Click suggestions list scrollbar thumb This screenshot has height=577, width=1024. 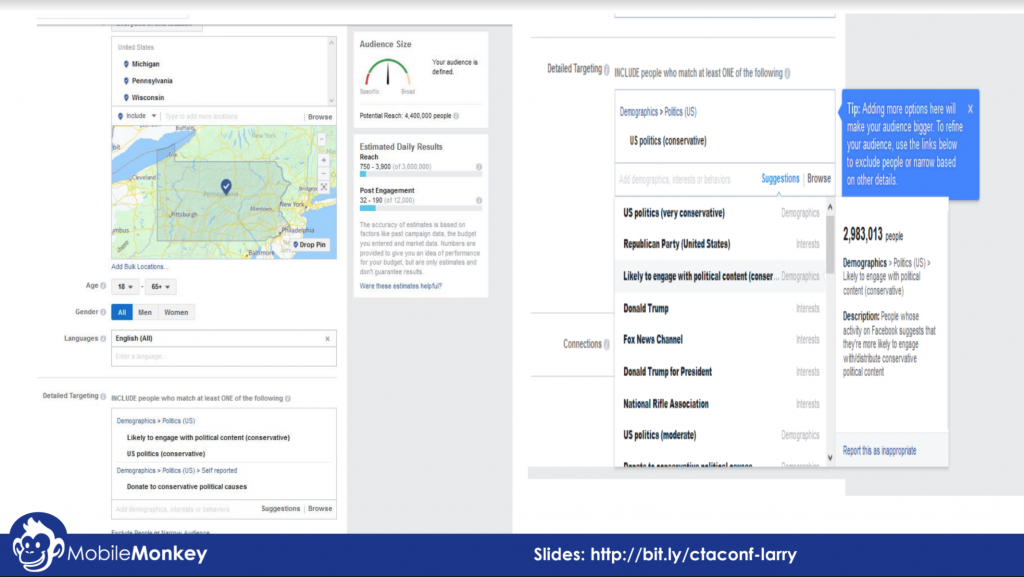tap(830, 244)
